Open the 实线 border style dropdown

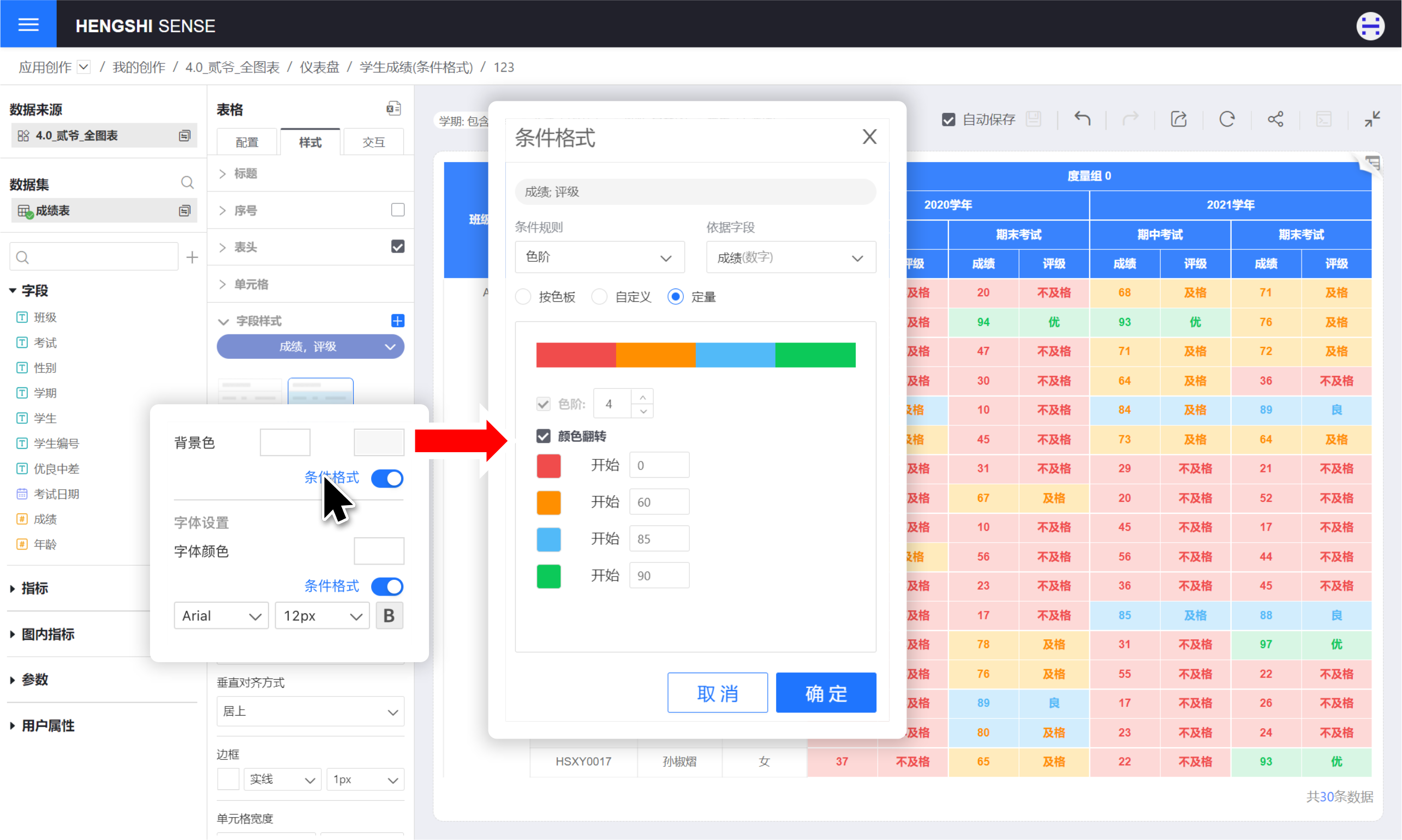point(282,779)
